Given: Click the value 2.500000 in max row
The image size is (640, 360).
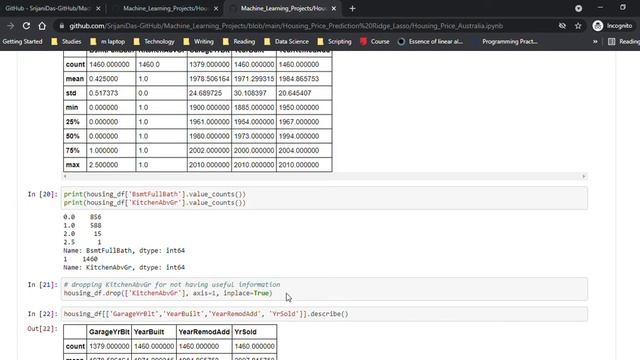Looking at the screenshot, I should (111, 165).
